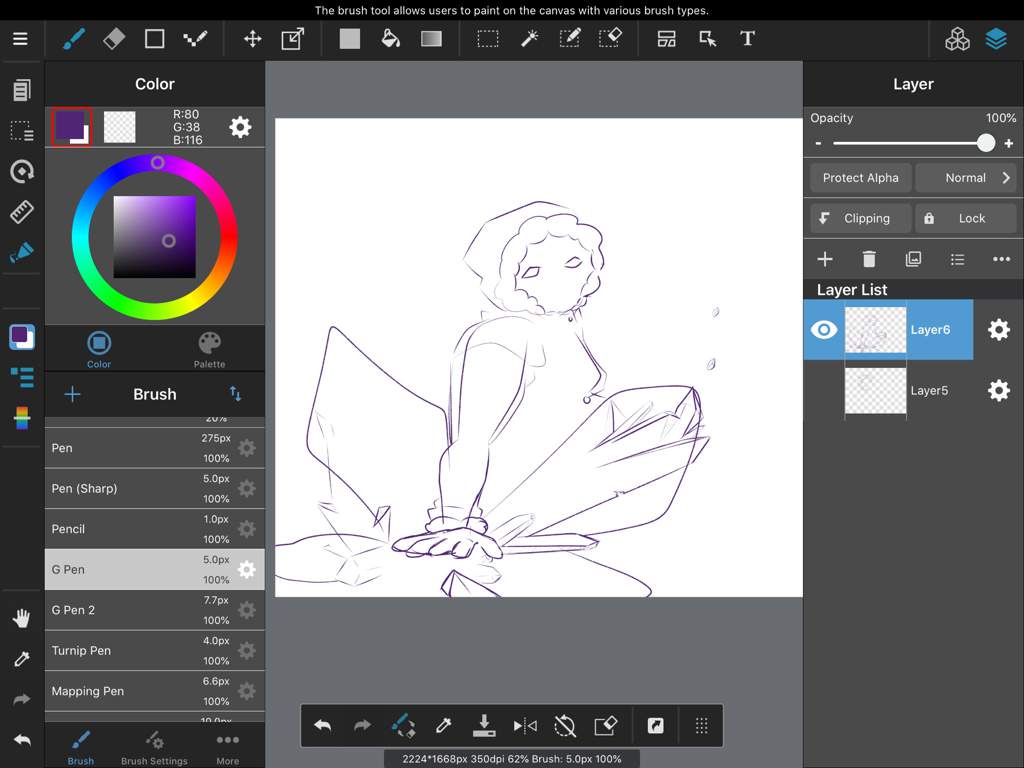Select the Brush tool in top toolbar

pos(74,39)
